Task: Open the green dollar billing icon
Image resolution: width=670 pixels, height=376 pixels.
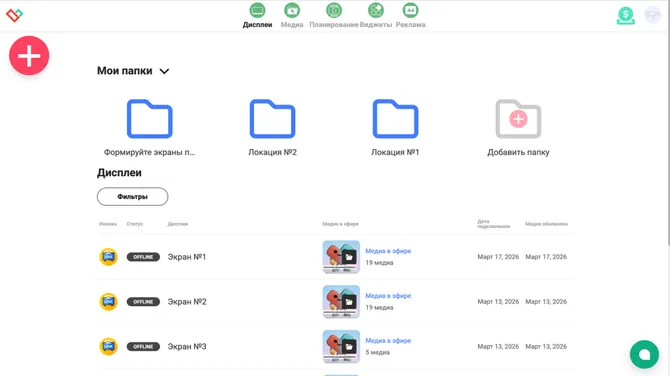Action: tap(626, 15)
